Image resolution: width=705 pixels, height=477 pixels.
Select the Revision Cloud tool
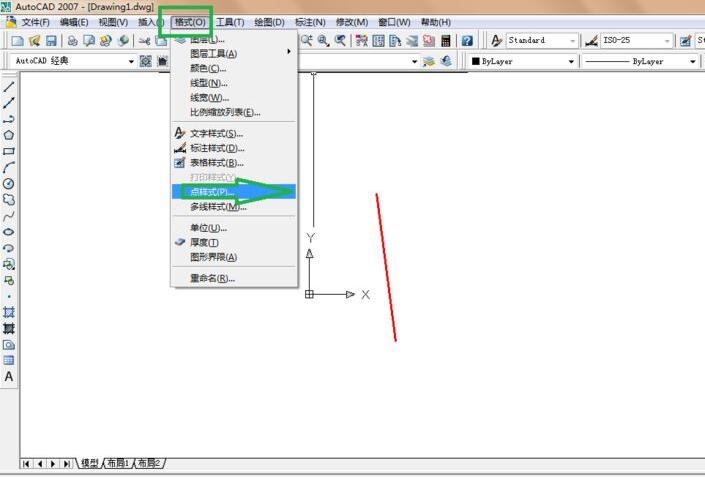[x=9, y=200]
